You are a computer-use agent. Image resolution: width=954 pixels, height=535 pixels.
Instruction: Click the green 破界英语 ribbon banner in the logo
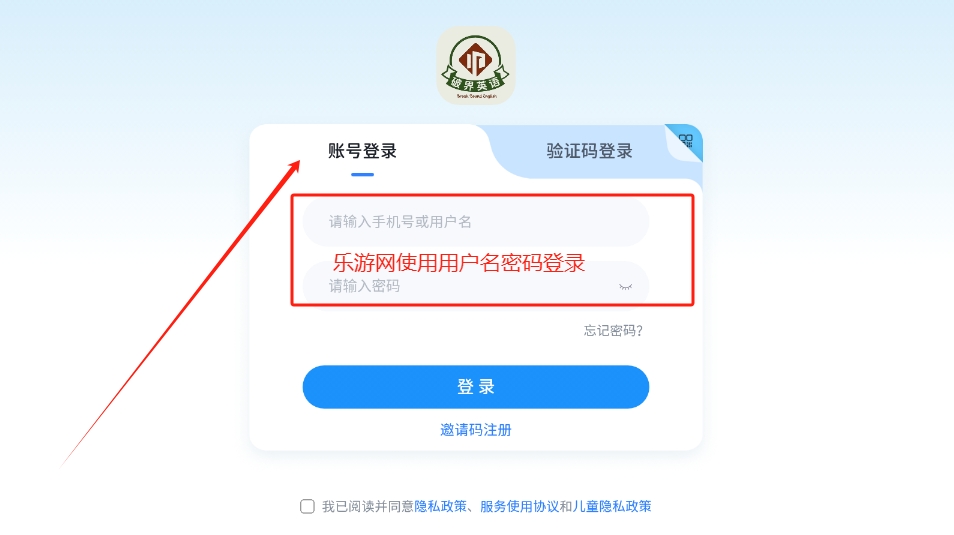point(476,84)
